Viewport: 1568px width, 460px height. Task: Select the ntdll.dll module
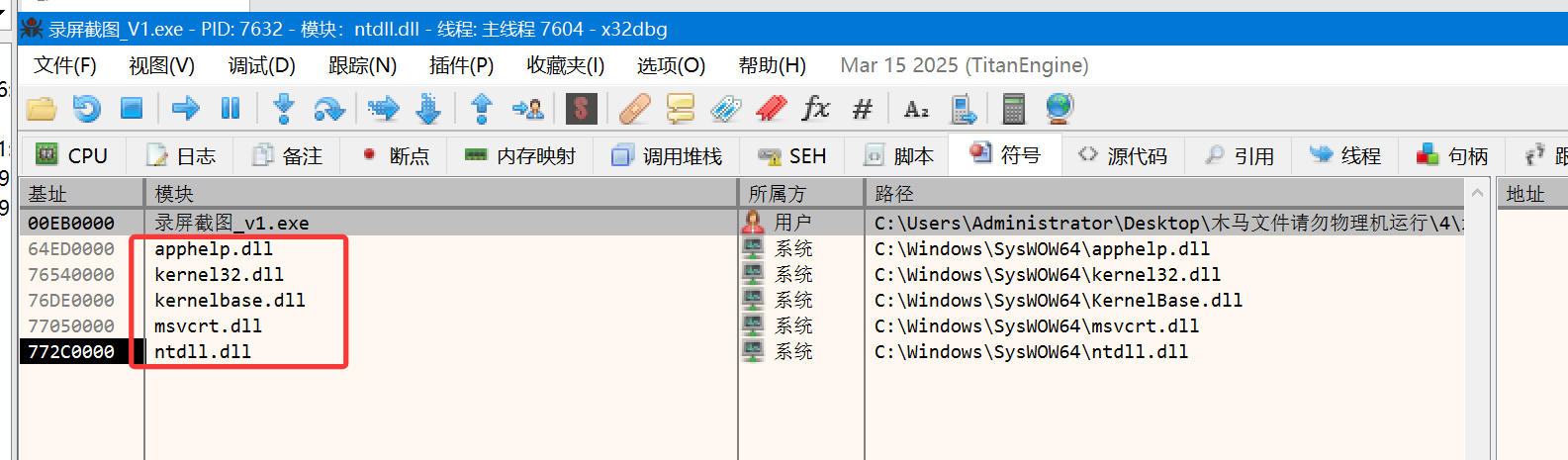203,352
